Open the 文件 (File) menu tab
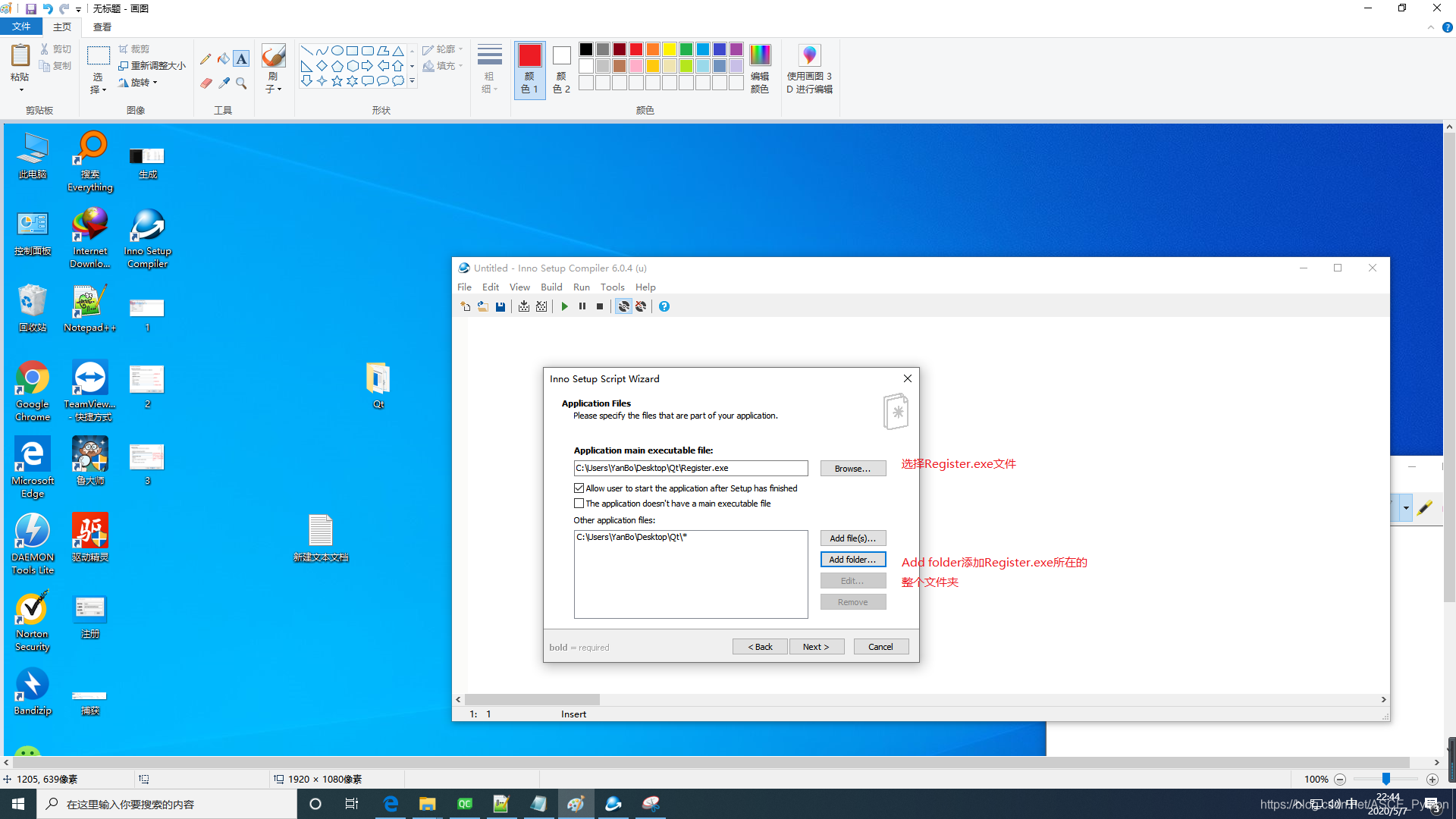The height and width of the screenshot is (819, 1456). [21, 27]
